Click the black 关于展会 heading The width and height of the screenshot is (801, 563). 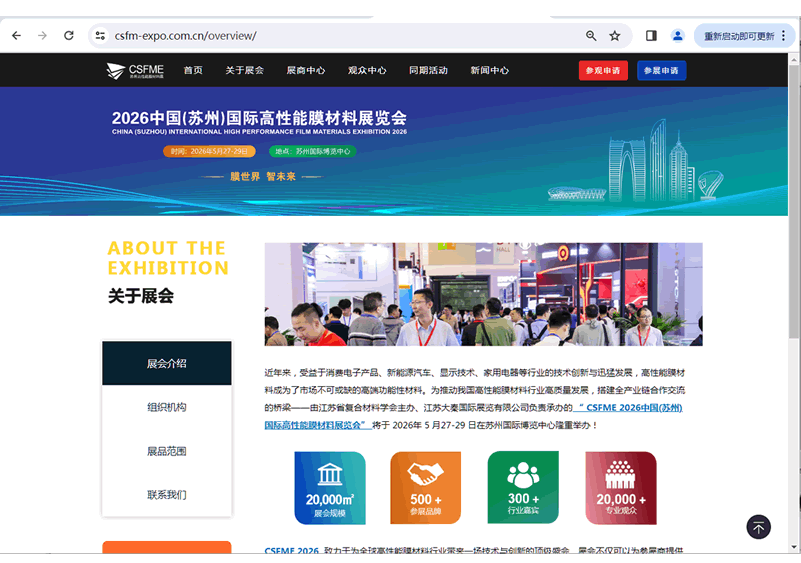(x=141, y=296)
